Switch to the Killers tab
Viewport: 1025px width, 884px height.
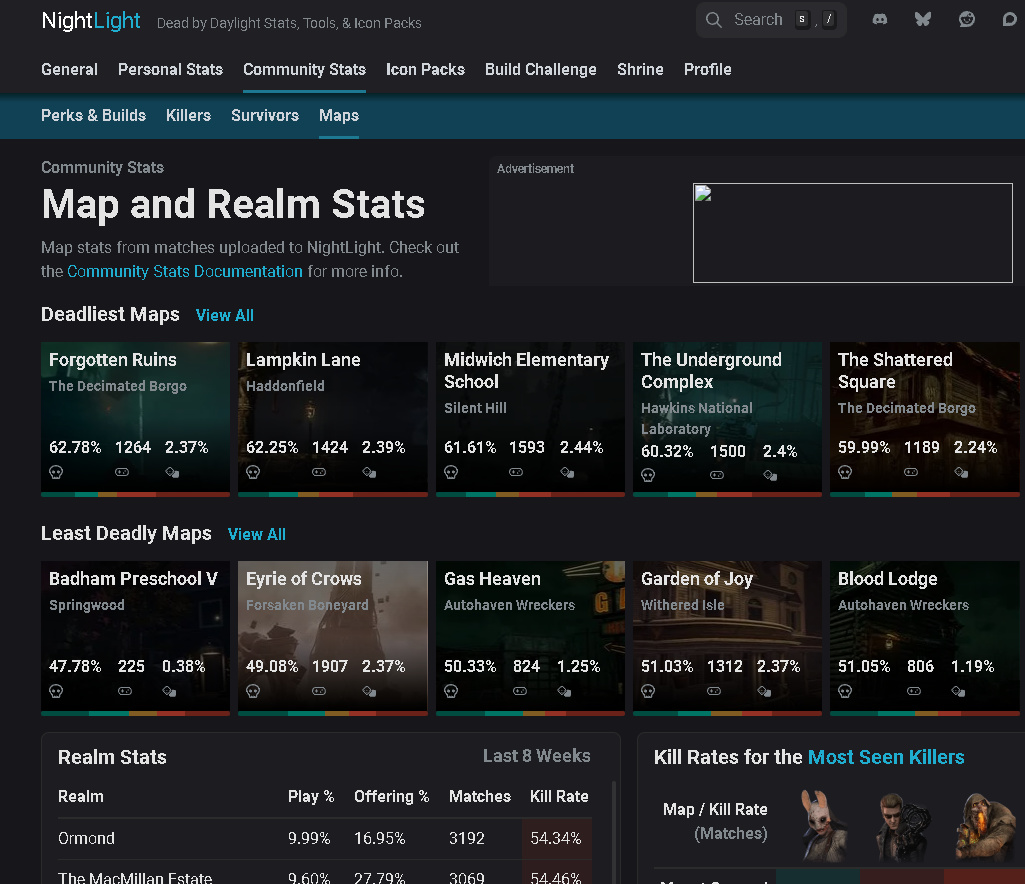pos(188,115)
